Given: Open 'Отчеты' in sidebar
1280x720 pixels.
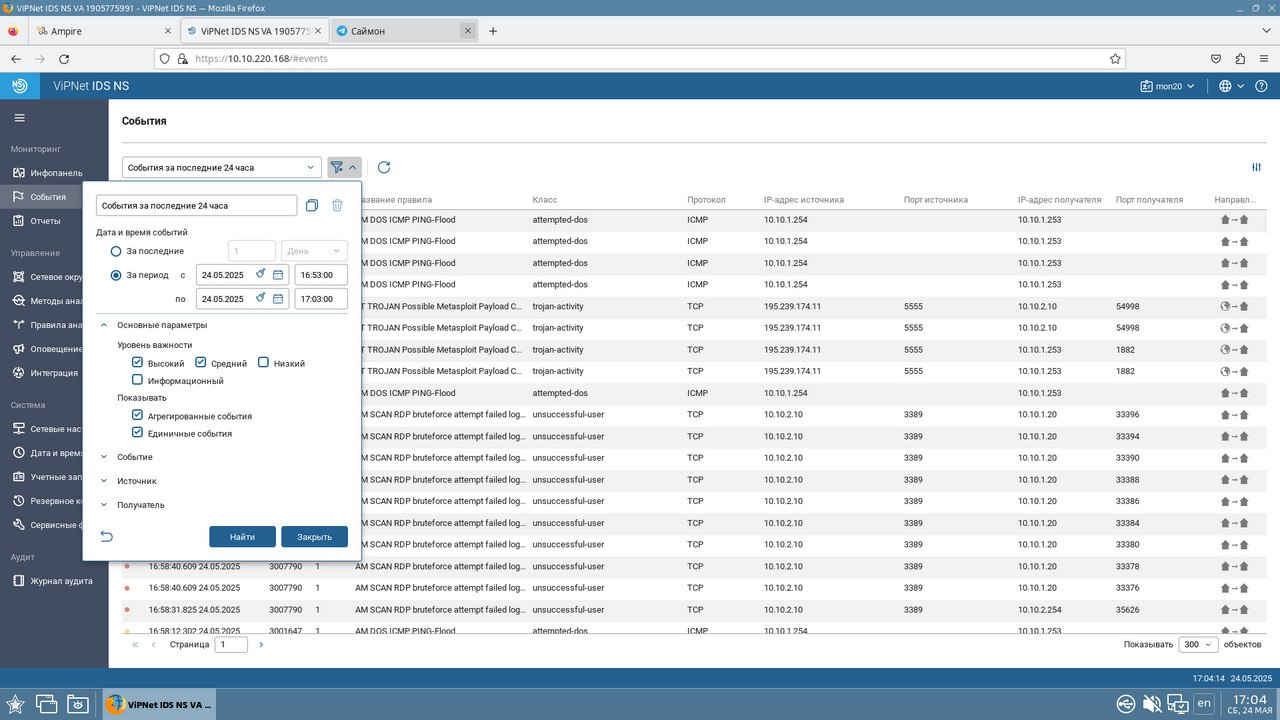Looking at the screenshot, I should (x=45, y=221).
